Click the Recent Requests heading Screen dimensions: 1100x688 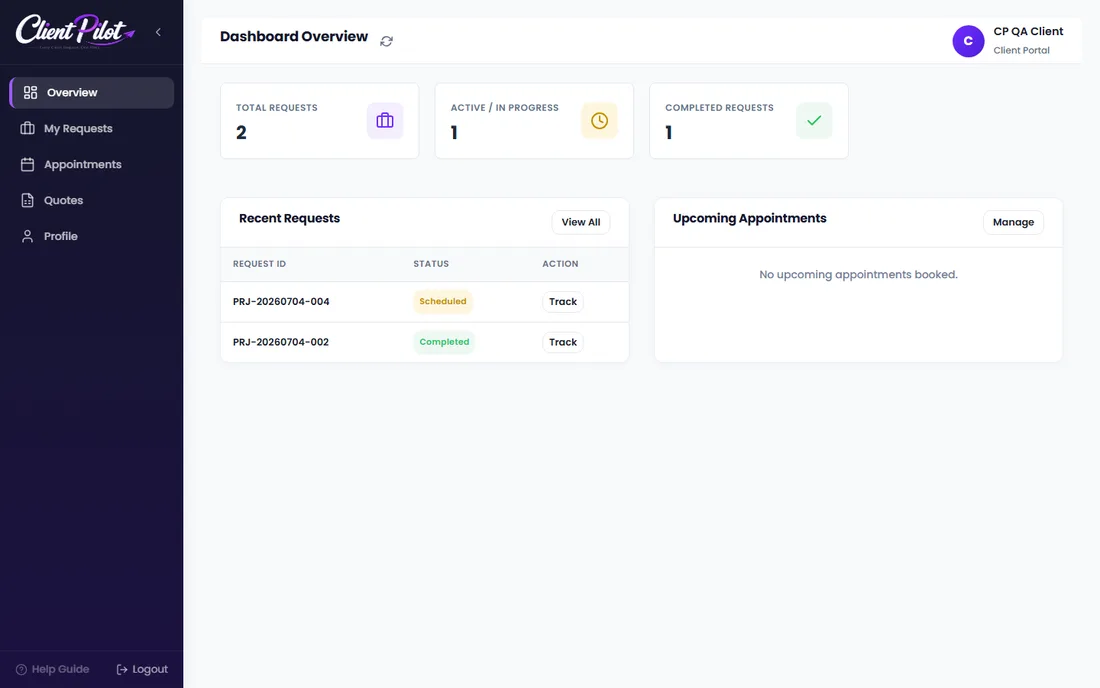click(289, 218)
